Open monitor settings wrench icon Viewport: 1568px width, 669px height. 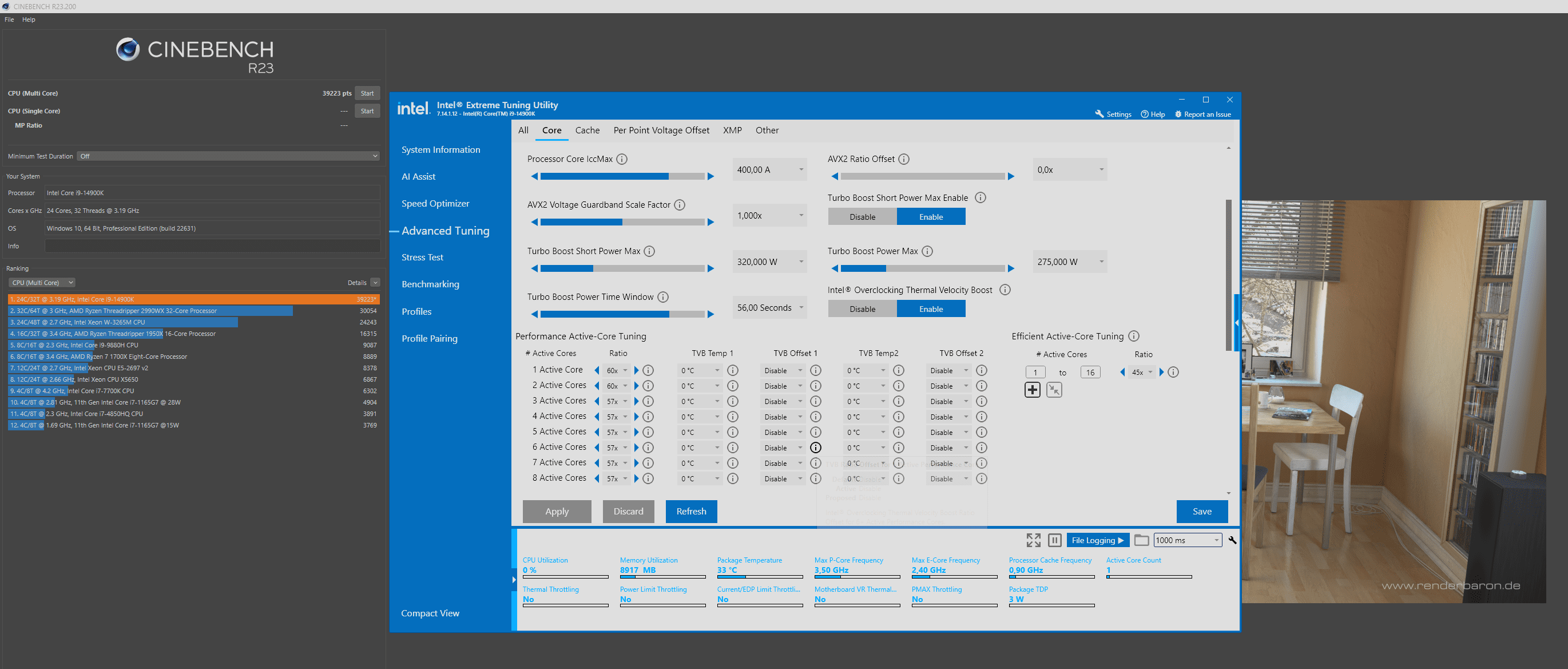1232,540
